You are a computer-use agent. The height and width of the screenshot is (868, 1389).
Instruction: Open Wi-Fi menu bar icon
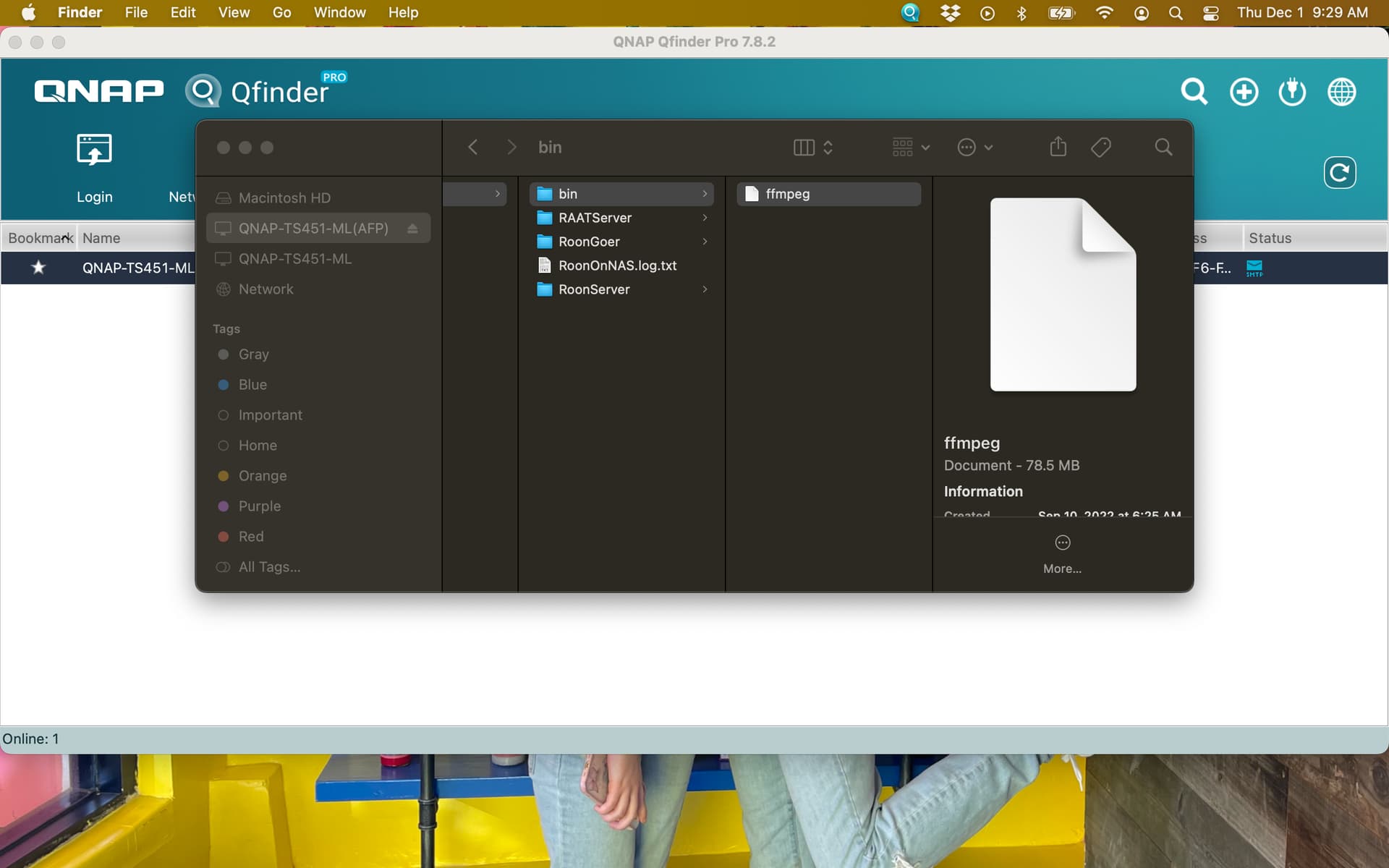[x=1104, y=12]
